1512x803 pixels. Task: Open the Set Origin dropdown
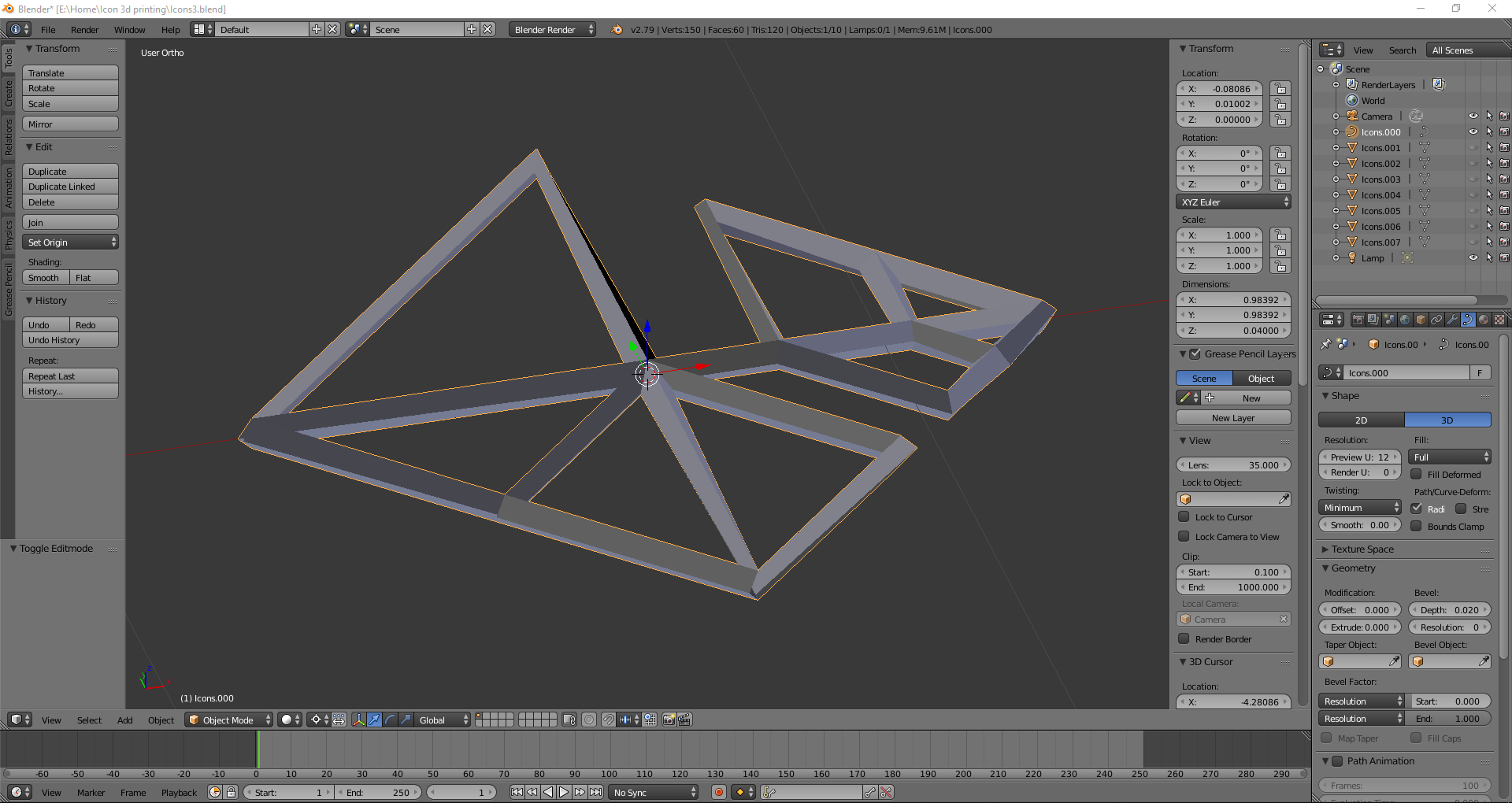click(70, 242)
